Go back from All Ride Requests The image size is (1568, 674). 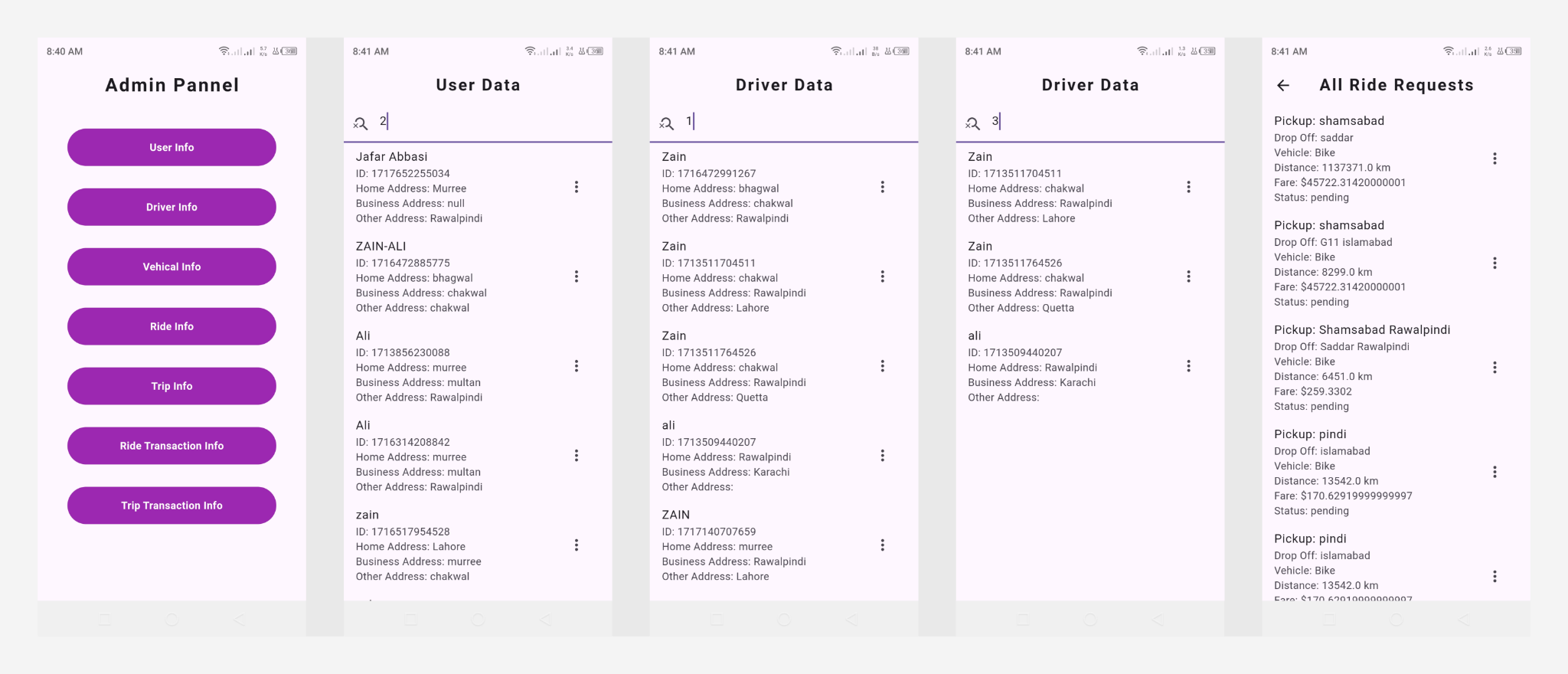pyautogui.click(x=1283, y=86)
